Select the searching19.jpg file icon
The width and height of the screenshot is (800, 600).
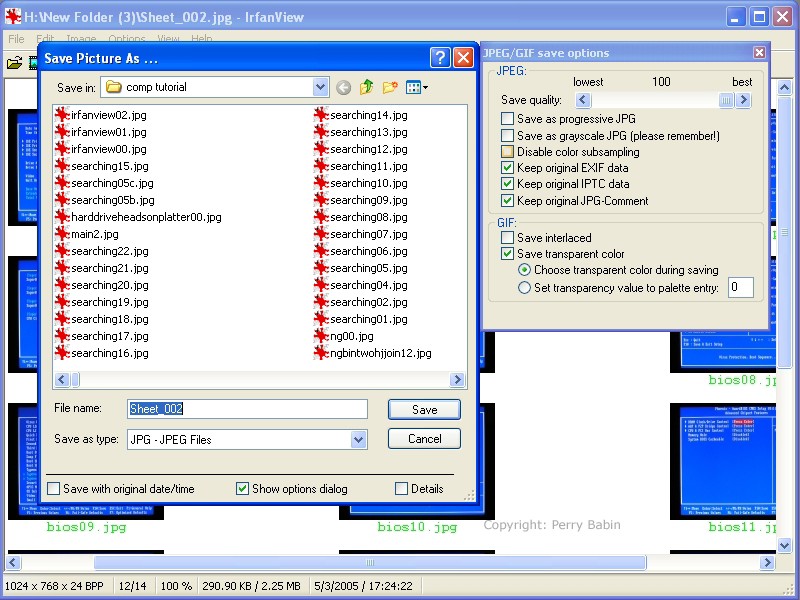tap(62, 302)
